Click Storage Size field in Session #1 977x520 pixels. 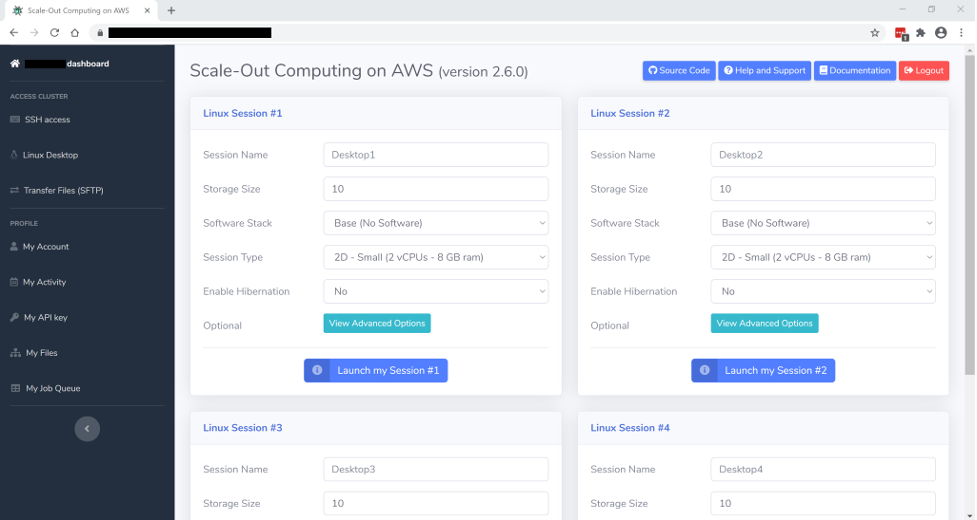436,189
